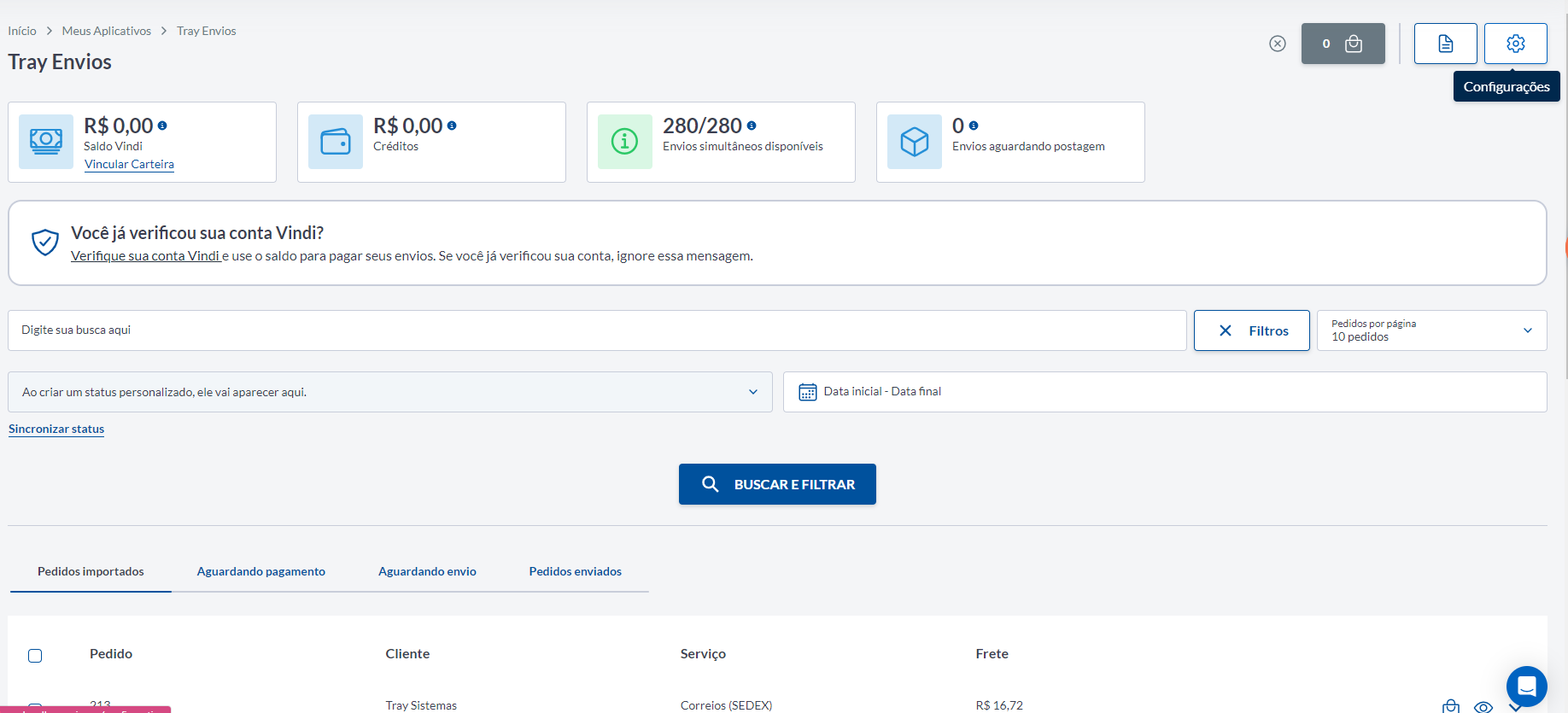
Task: Click Vincular Carteira link
Action: tap(129, 164)
